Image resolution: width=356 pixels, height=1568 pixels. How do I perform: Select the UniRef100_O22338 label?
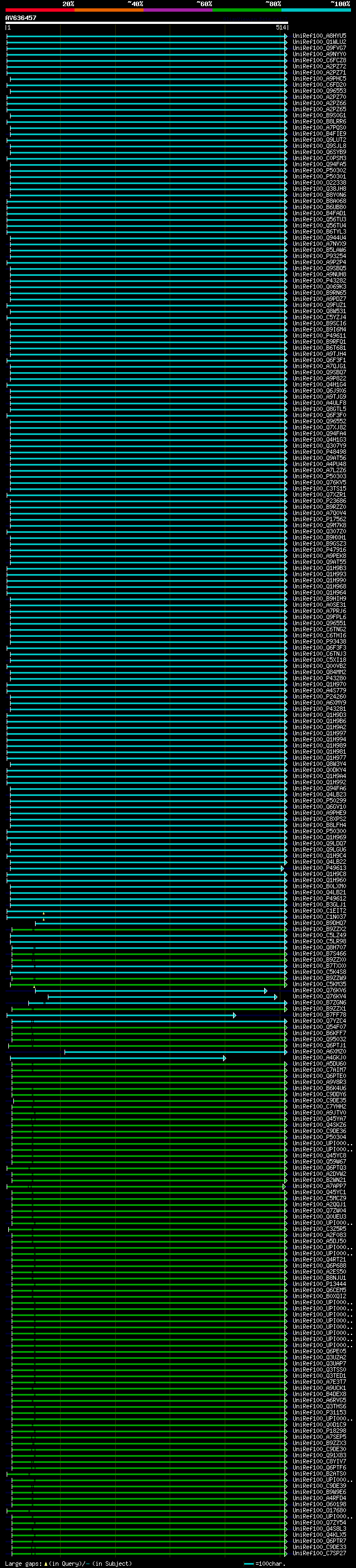tap(319, 182)
